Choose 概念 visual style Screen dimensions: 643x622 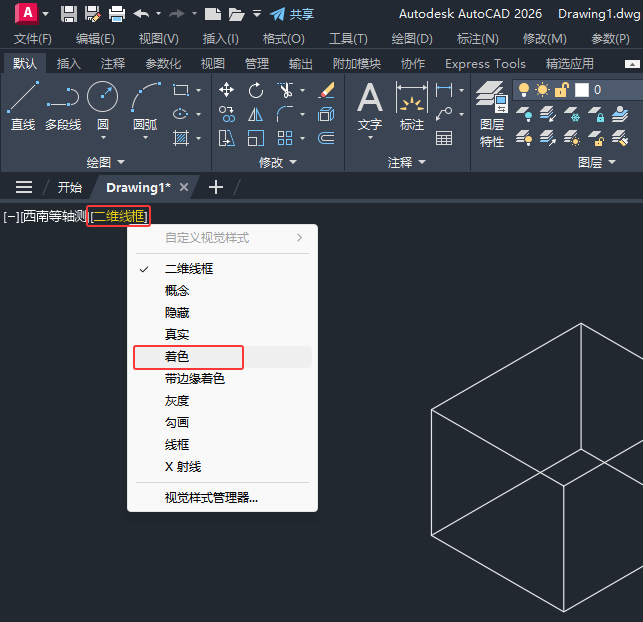tap(222, 291)
